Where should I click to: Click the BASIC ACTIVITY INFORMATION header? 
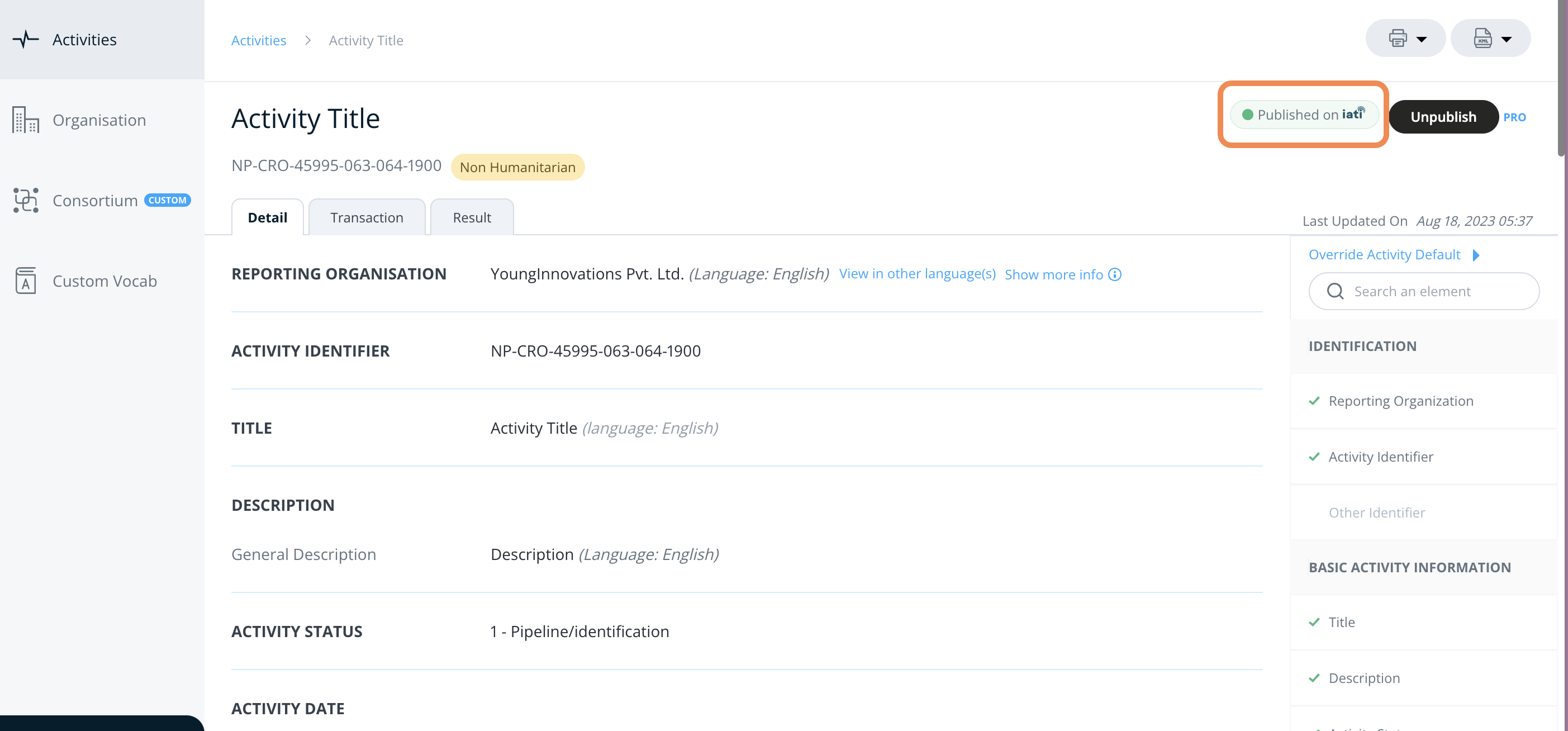click(x=1410, y=568)
